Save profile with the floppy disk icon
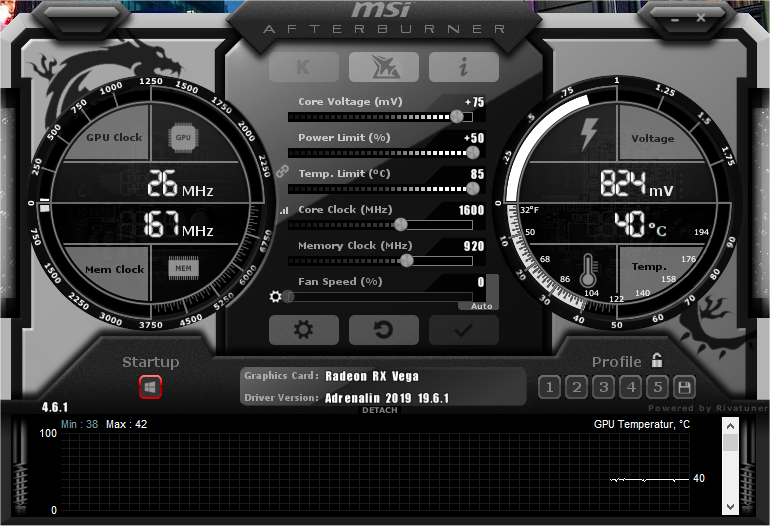770x526 pixels. coord(684,388)
